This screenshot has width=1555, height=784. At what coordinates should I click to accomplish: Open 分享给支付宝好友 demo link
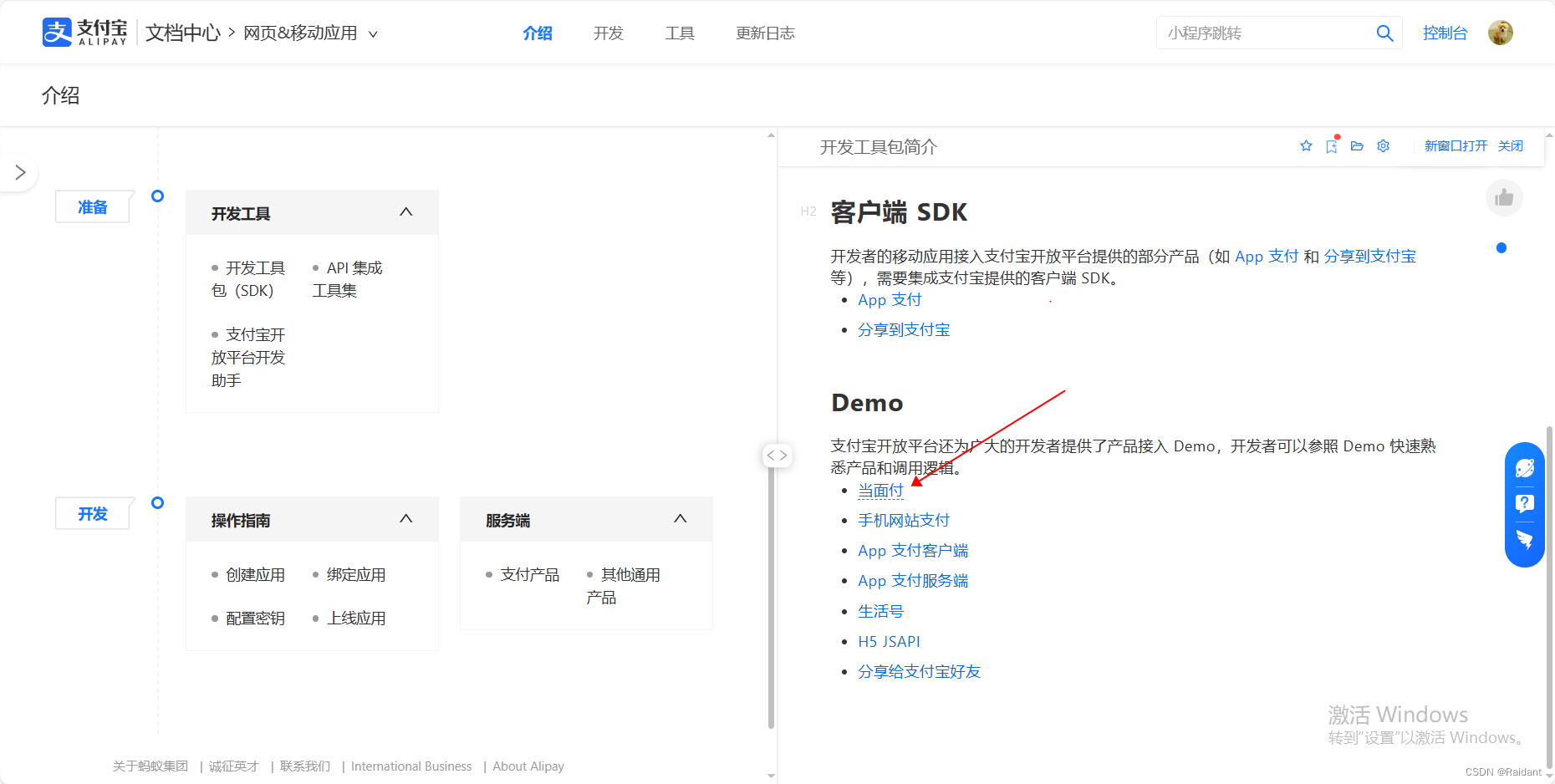tap(919, 672)
